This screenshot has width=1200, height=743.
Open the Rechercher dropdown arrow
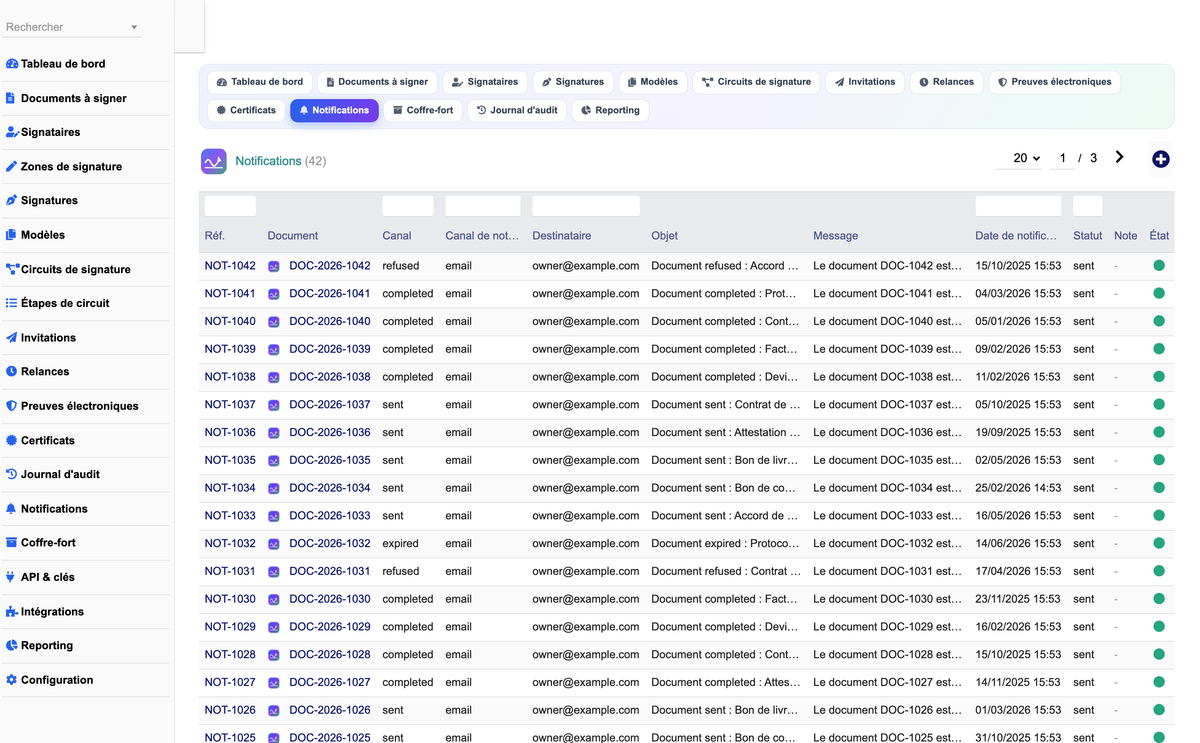tap(134, 27)
